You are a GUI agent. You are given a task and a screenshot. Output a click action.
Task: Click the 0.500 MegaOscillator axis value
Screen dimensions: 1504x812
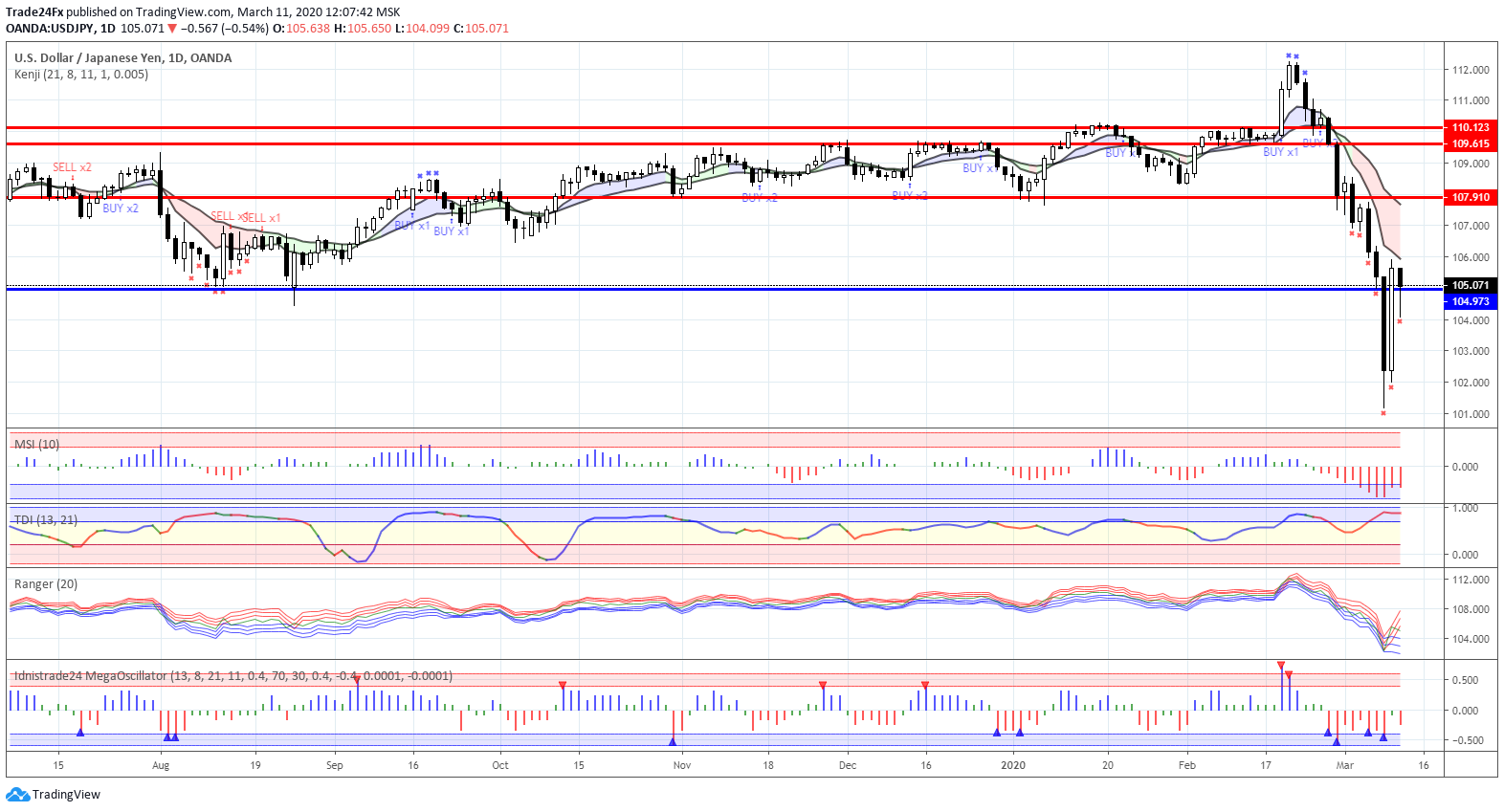(1466, 680)
